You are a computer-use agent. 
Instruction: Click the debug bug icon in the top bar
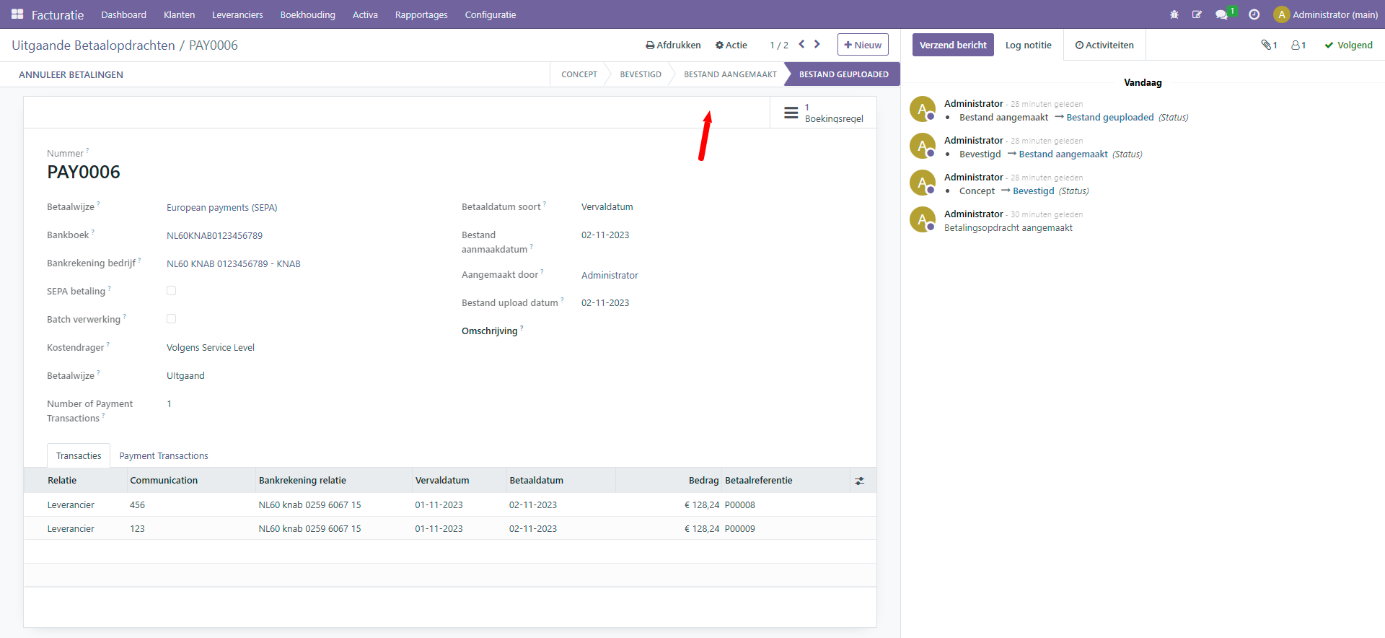click(1174, 15)
